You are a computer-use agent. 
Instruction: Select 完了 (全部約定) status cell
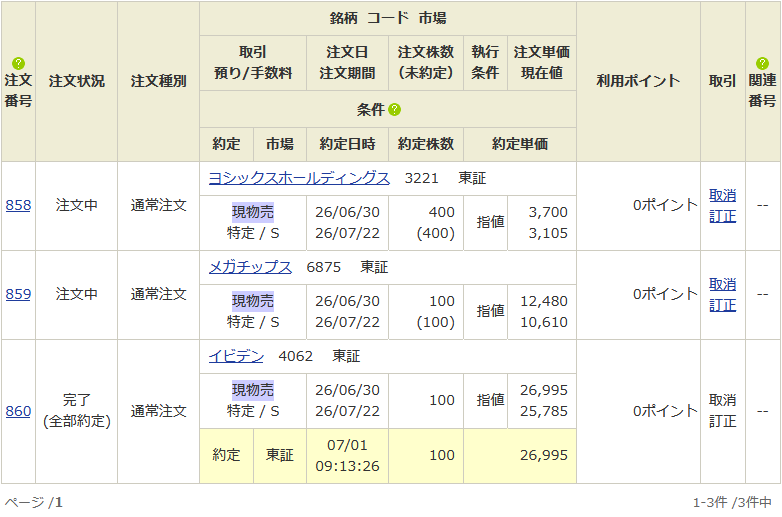pyautogui.click(x=77, y=411)
